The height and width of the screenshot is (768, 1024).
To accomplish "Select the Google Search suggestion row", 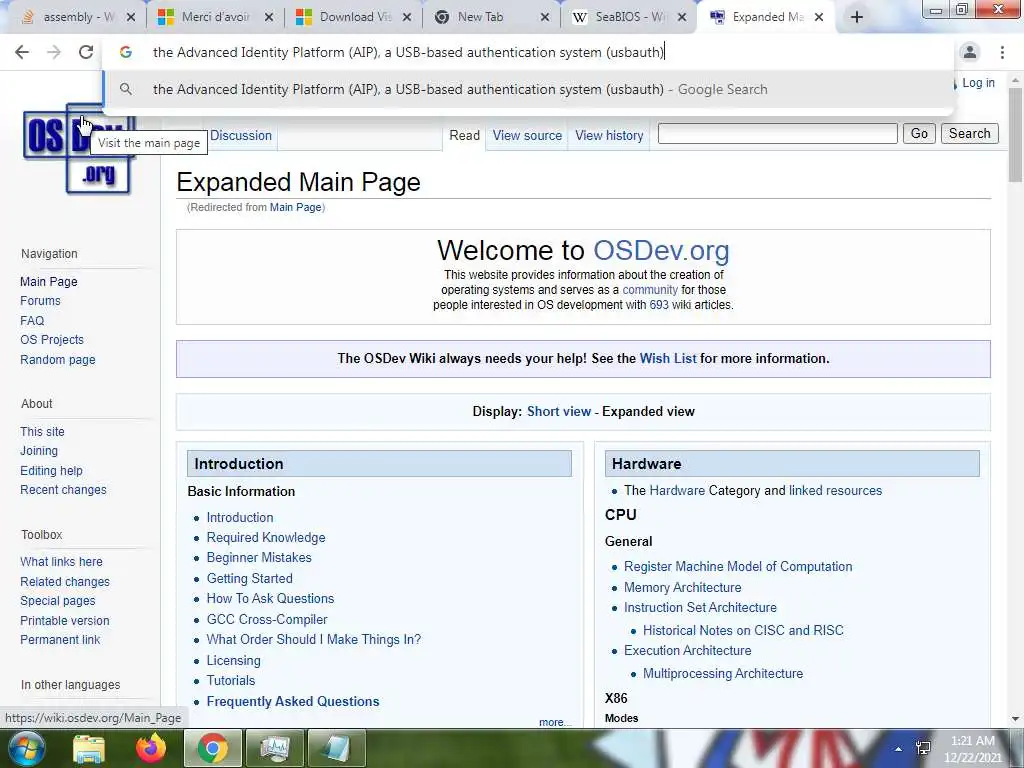I will click(x=528, y=89).
